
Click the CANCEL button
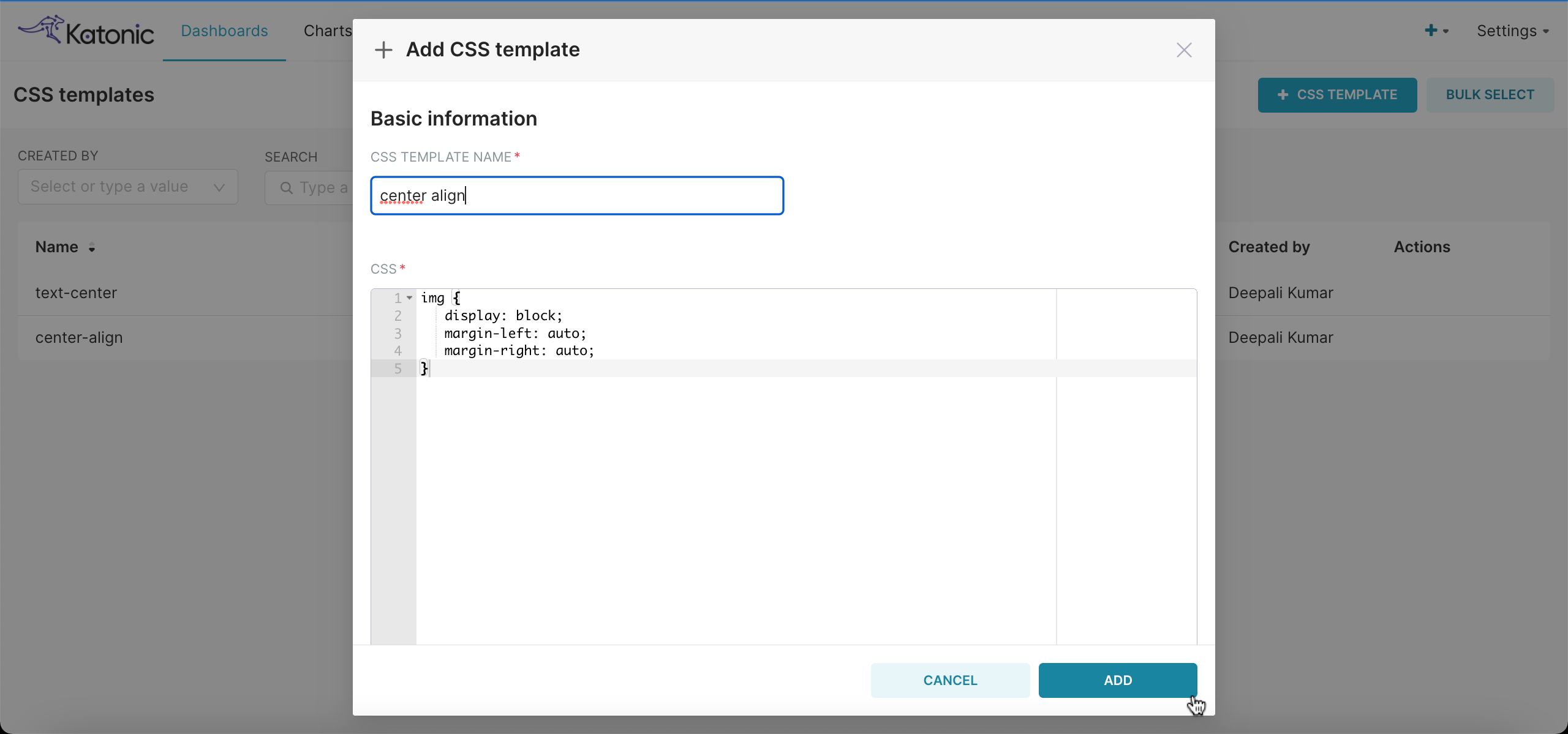click(x=950, y=681)
